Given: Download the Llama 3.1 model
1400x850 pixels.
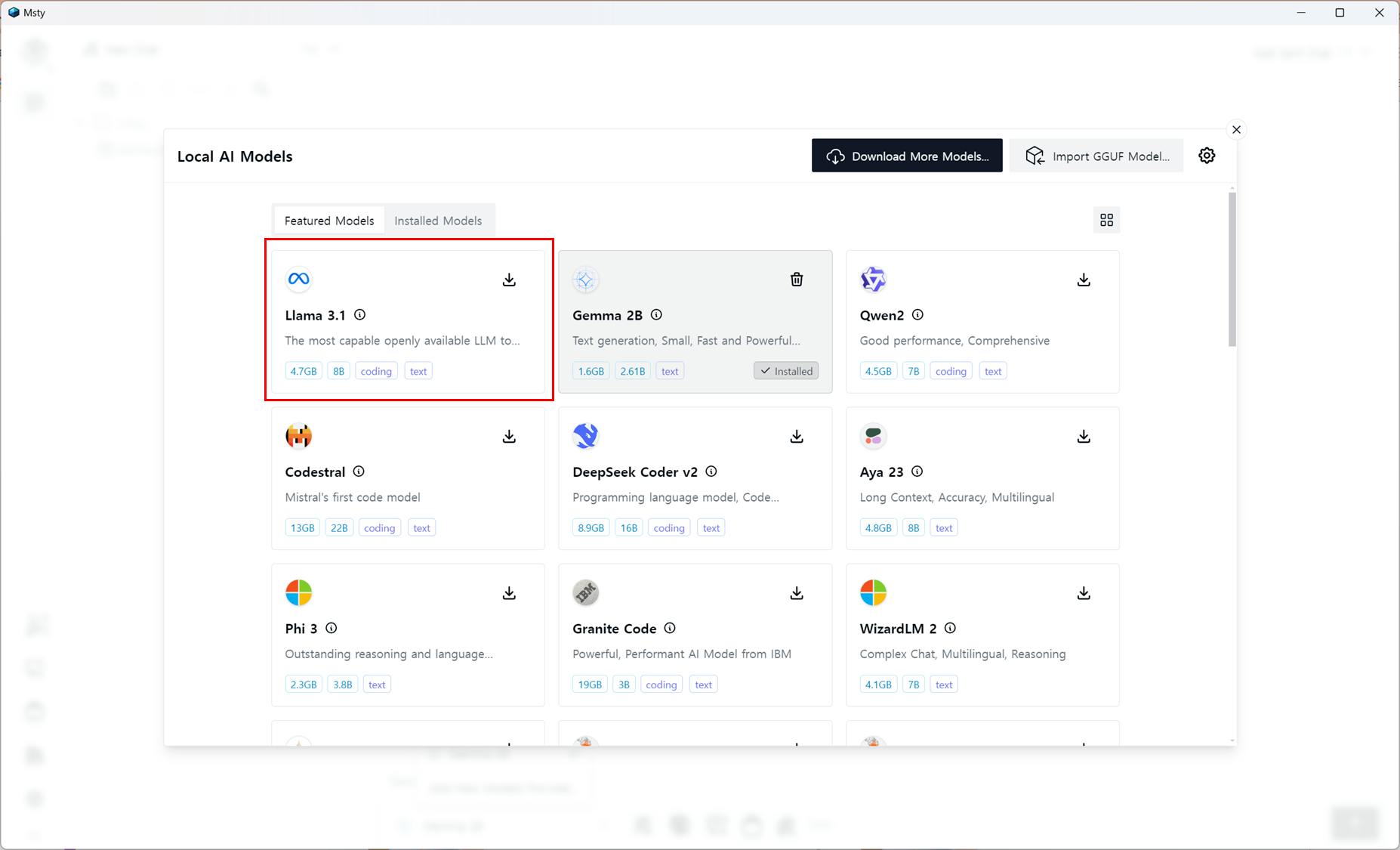Looking at the screenshot, I should [x=509, y=280].
